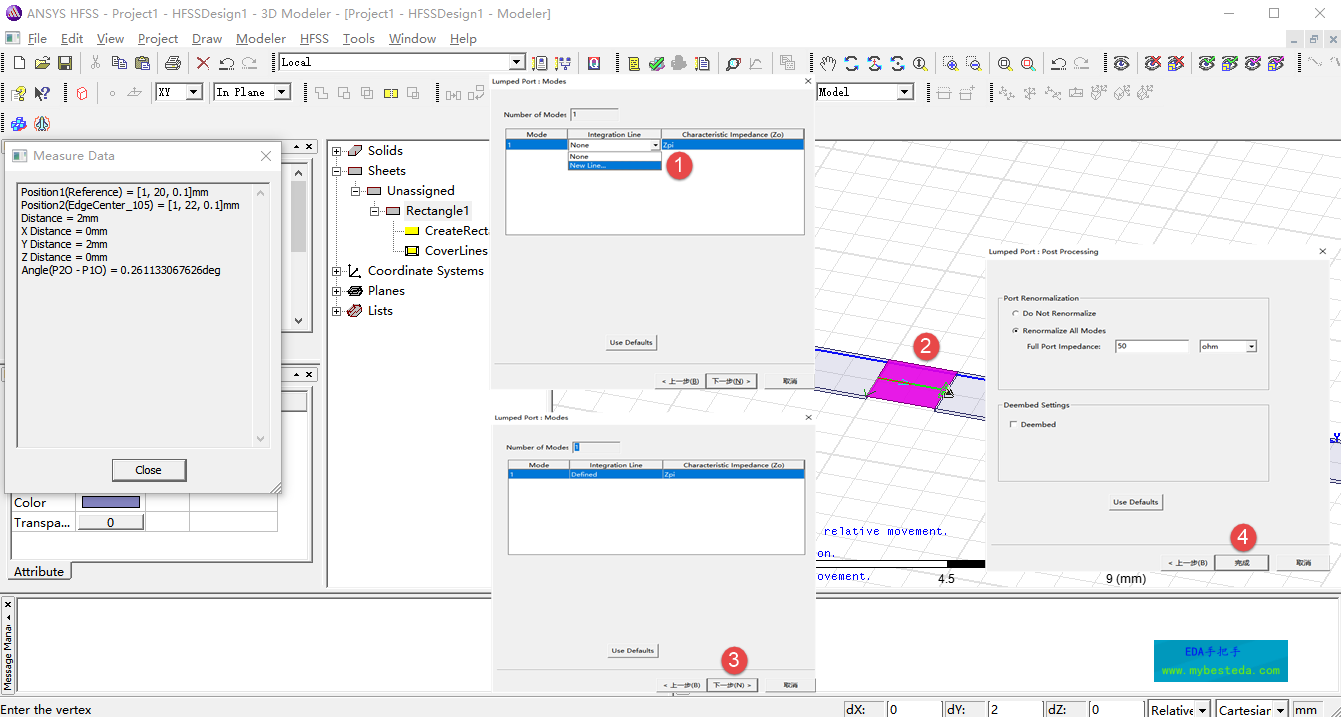Click the Validate green checkmark icon

tap(656, 63)
